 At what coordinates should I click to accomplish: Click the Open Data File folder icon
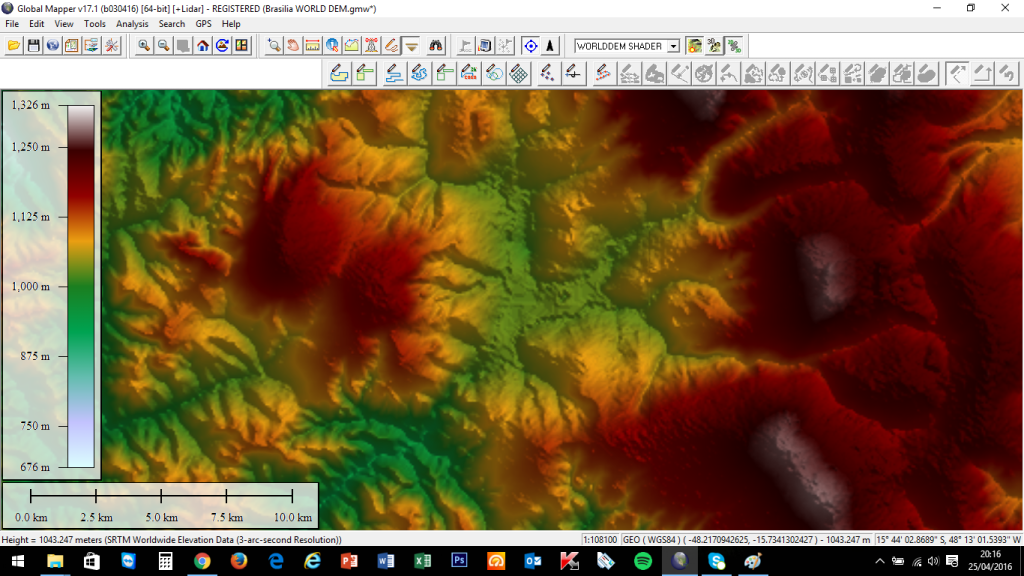pyautogui.click(x=13, y=45)
